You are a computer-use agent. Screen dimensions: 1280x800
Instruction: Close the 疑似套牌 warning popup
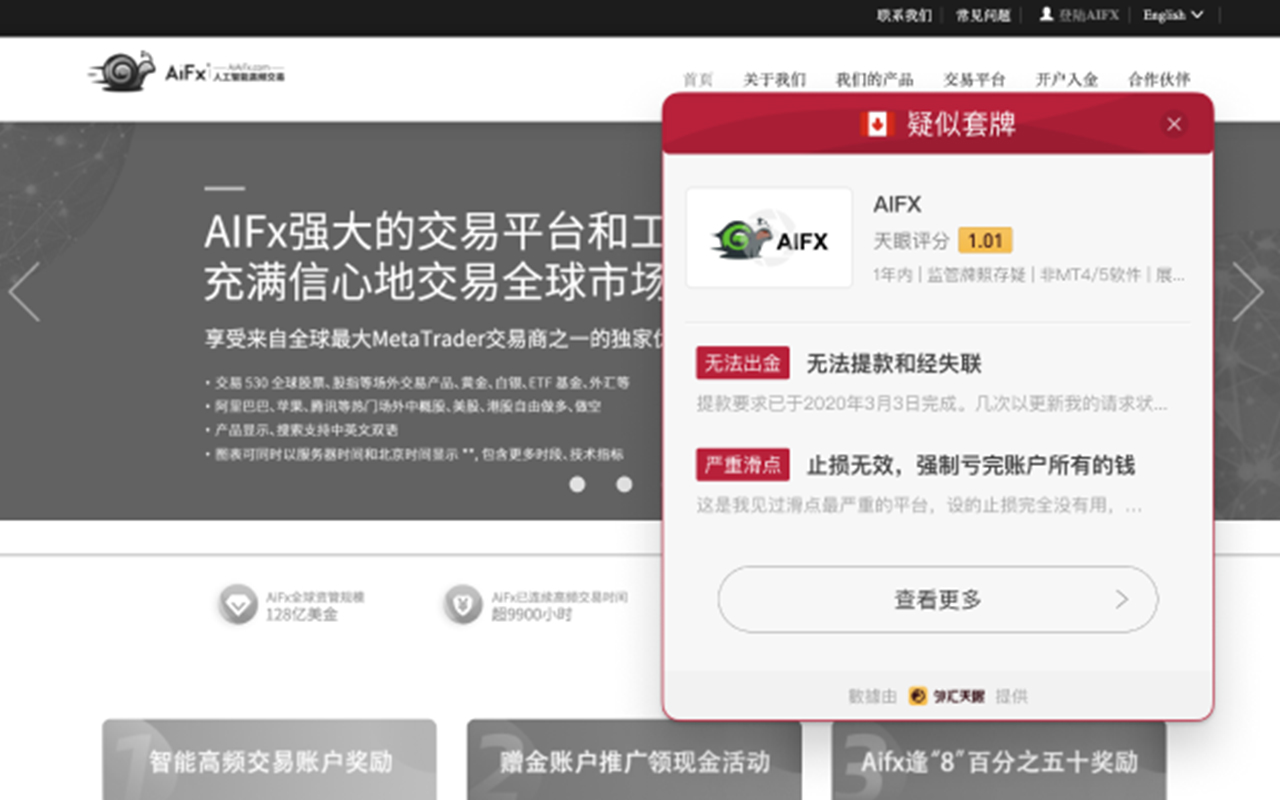coord(1173,124)
